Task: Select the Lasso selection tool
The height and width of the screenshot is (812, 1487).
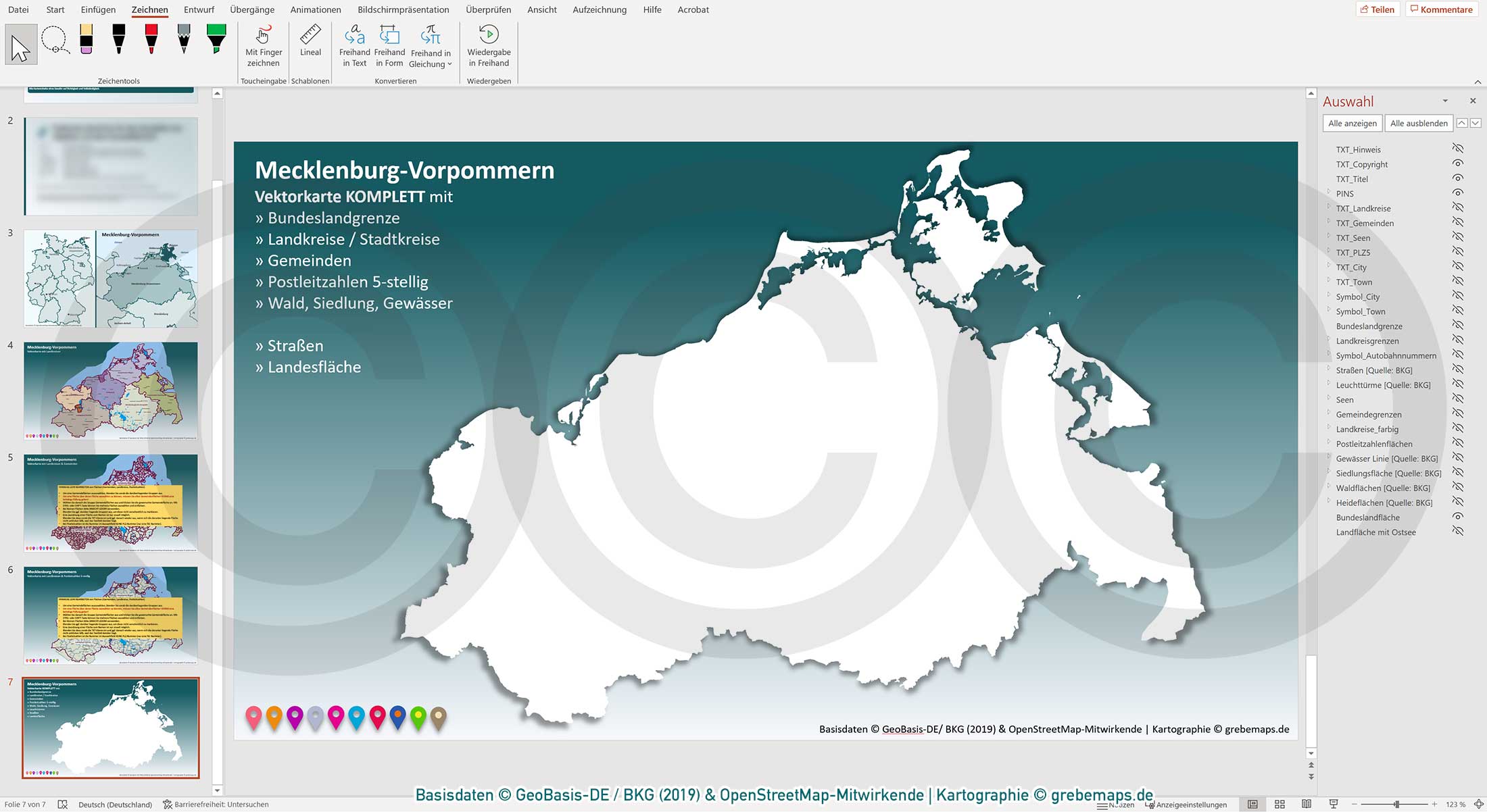Action: point(55,41)
